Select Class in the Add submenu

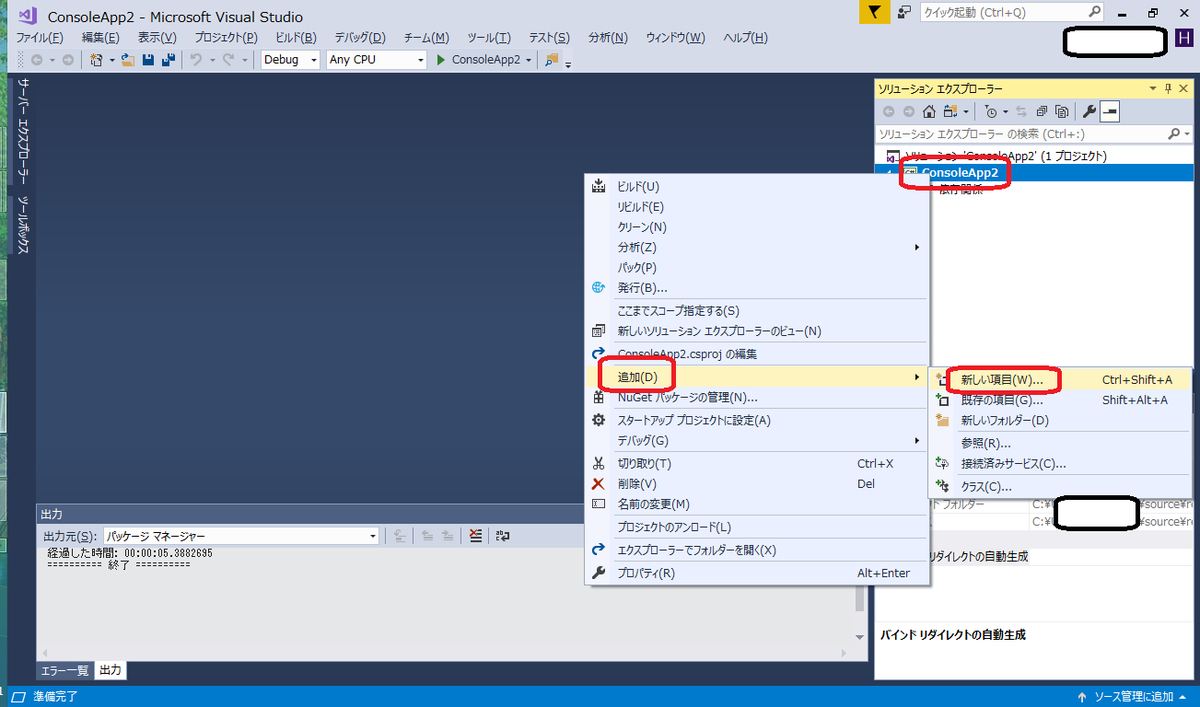pos(1060,487)
